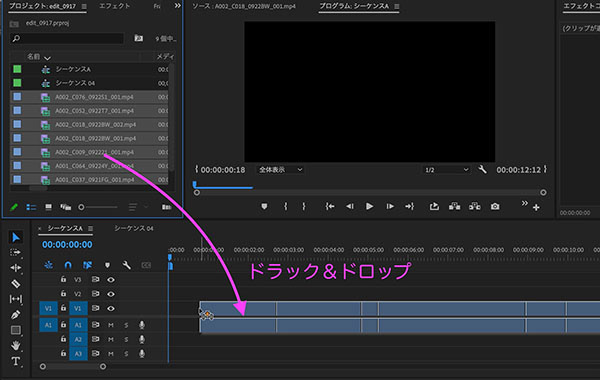Select the プログラム: シーケンスA tab
The height and width of the screenshot is (380, 600).
coord(354,6)
